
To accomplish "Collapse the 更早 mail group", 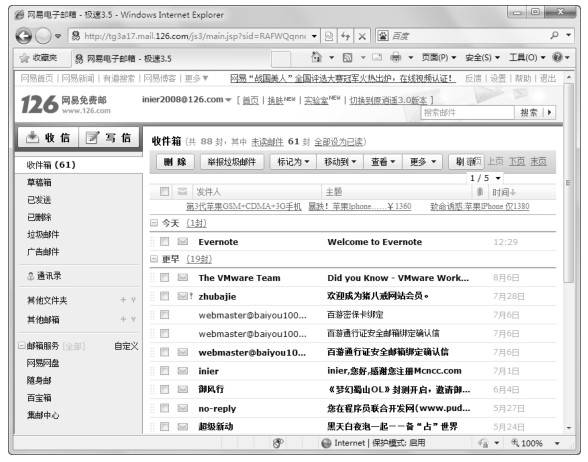I will coord(153,259).
